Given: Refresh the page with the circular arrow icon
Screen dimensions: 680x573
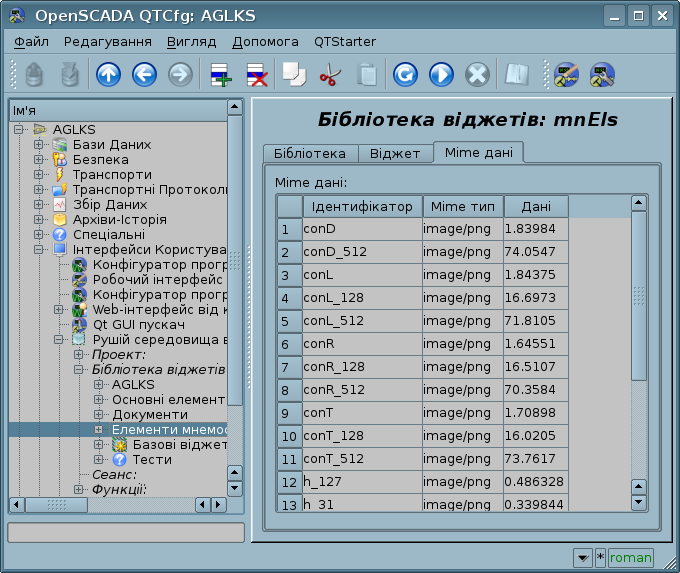Looking at the screenshot, I should (405, 75).
